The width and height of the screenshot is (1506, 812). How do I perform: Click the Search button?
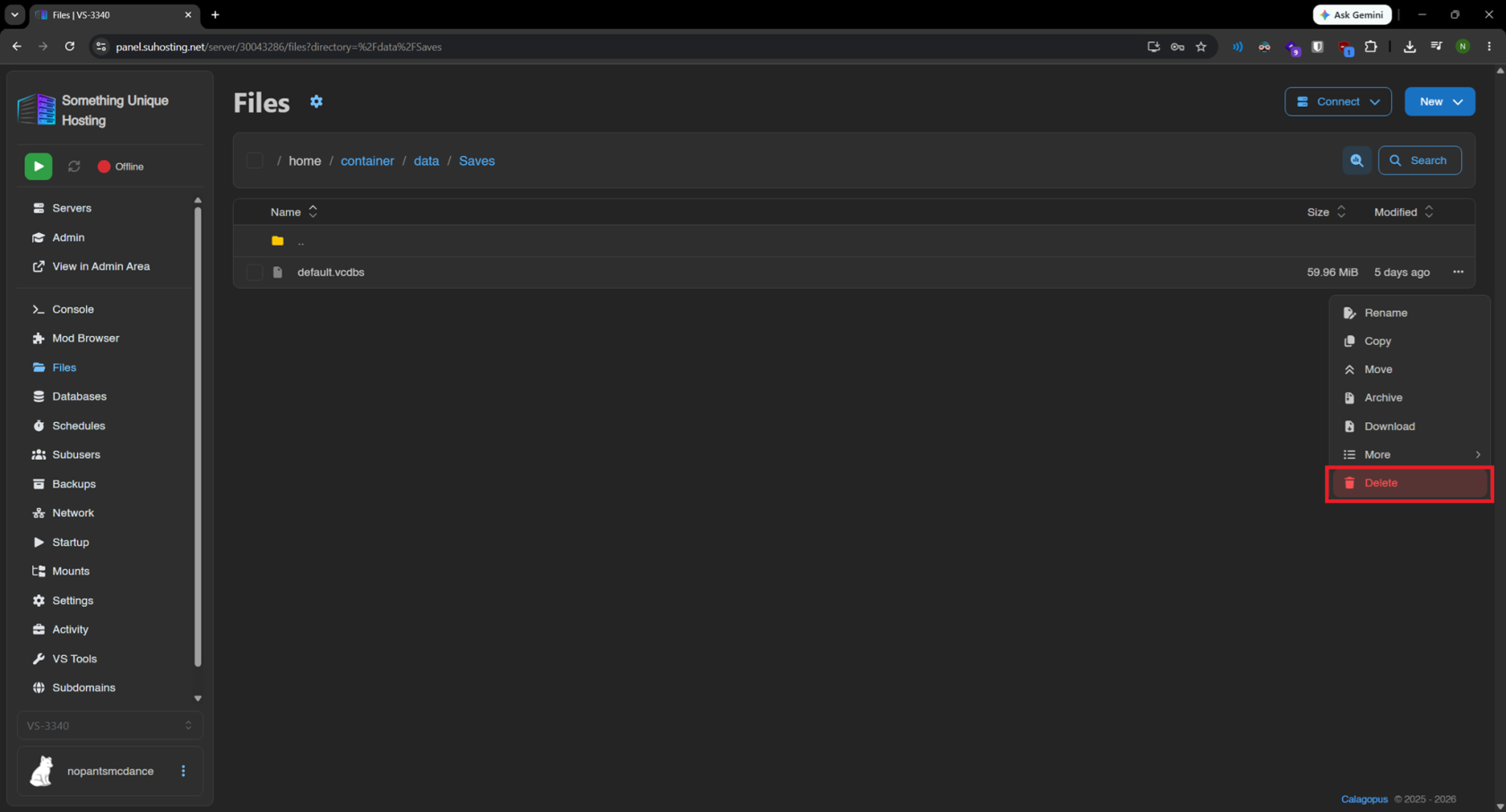coord(1420,160)
